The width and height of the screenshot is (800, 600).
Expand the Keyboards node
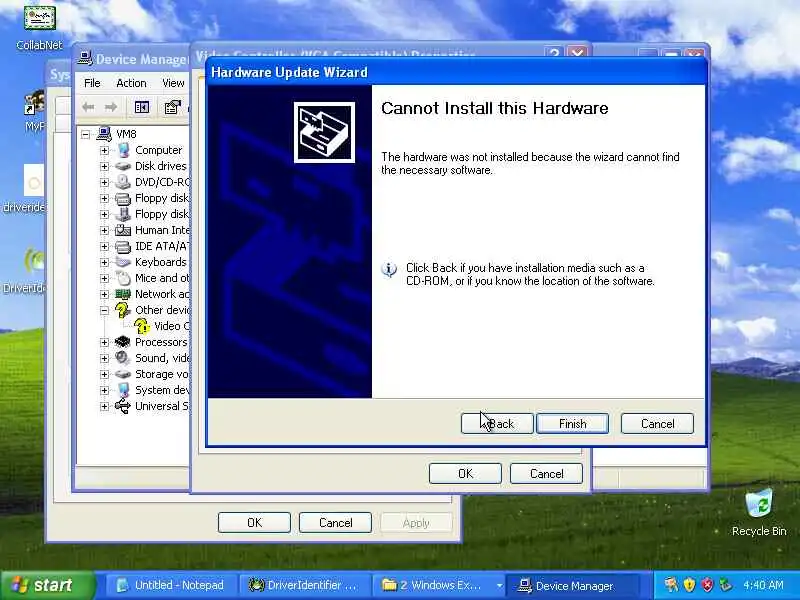pos(104,262)
